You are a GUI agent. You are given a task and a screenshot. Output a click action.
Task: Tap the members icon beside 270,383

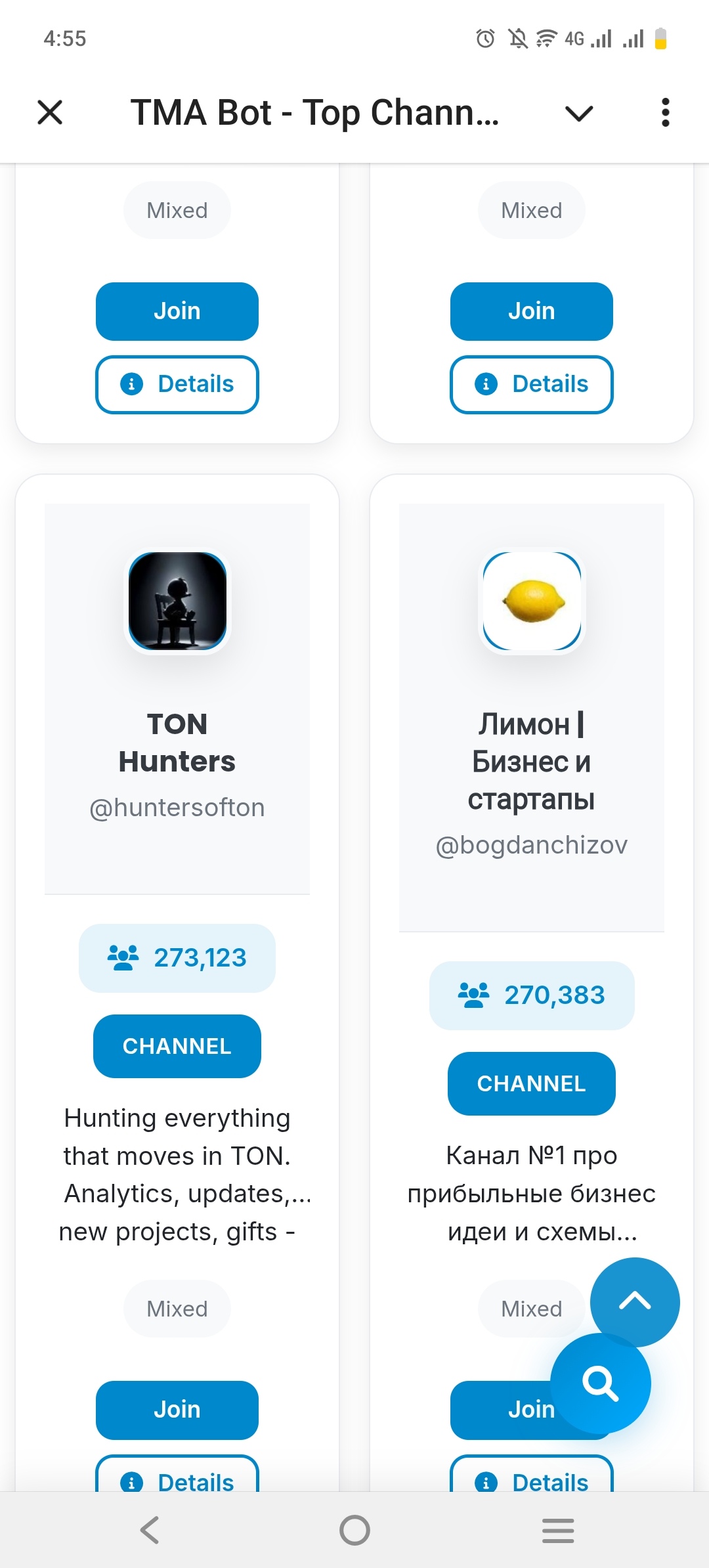coord(474,995)
